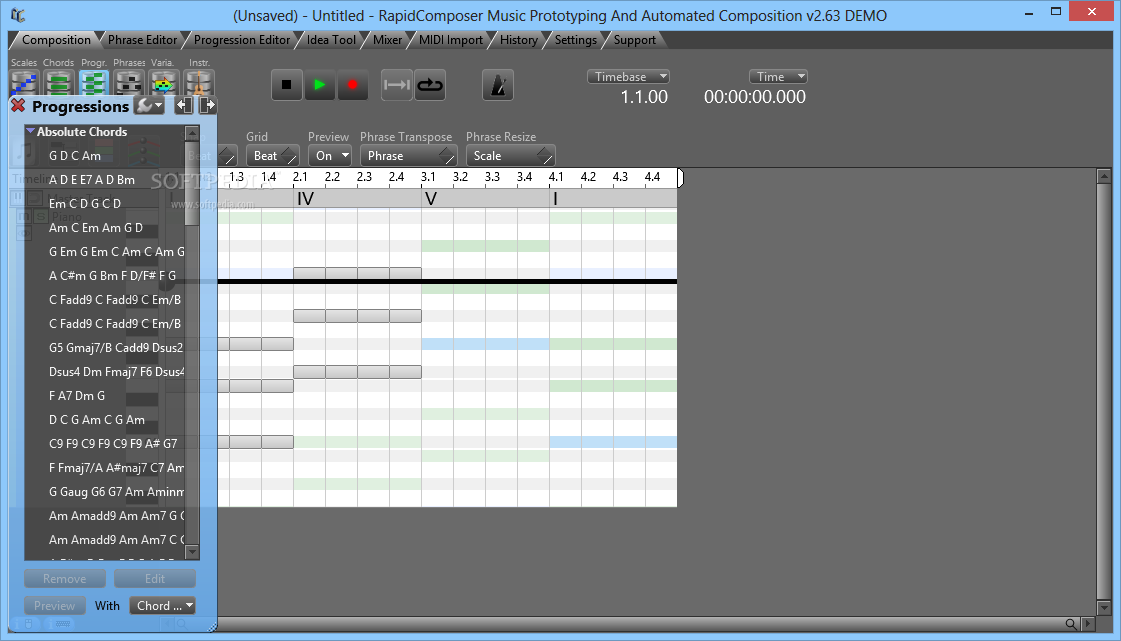Select progression G D C Am
Viewport: 1121px width, 641px height.
point(74,156)
